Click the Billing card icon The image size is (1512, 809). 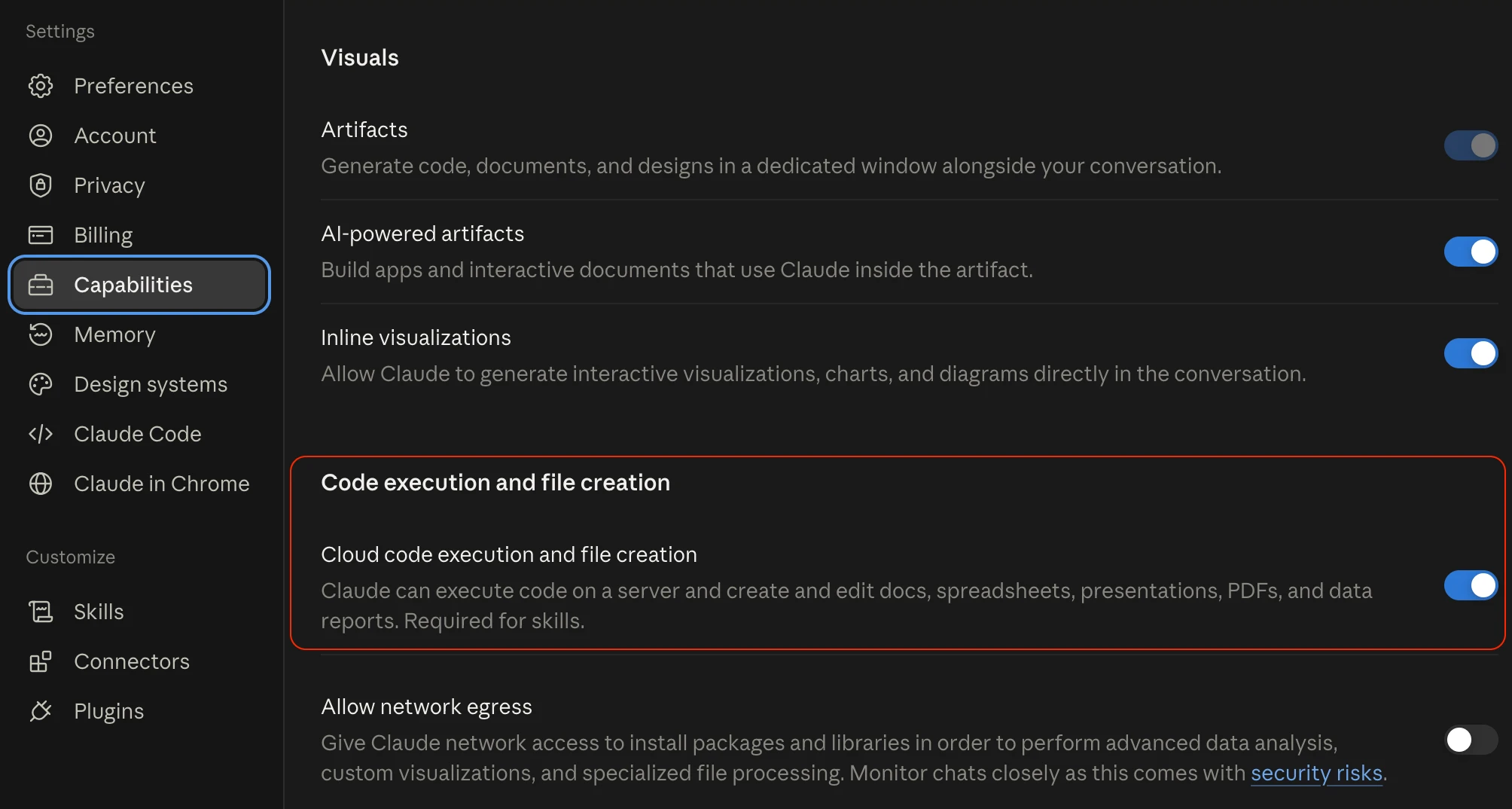(x=41, y=235)
